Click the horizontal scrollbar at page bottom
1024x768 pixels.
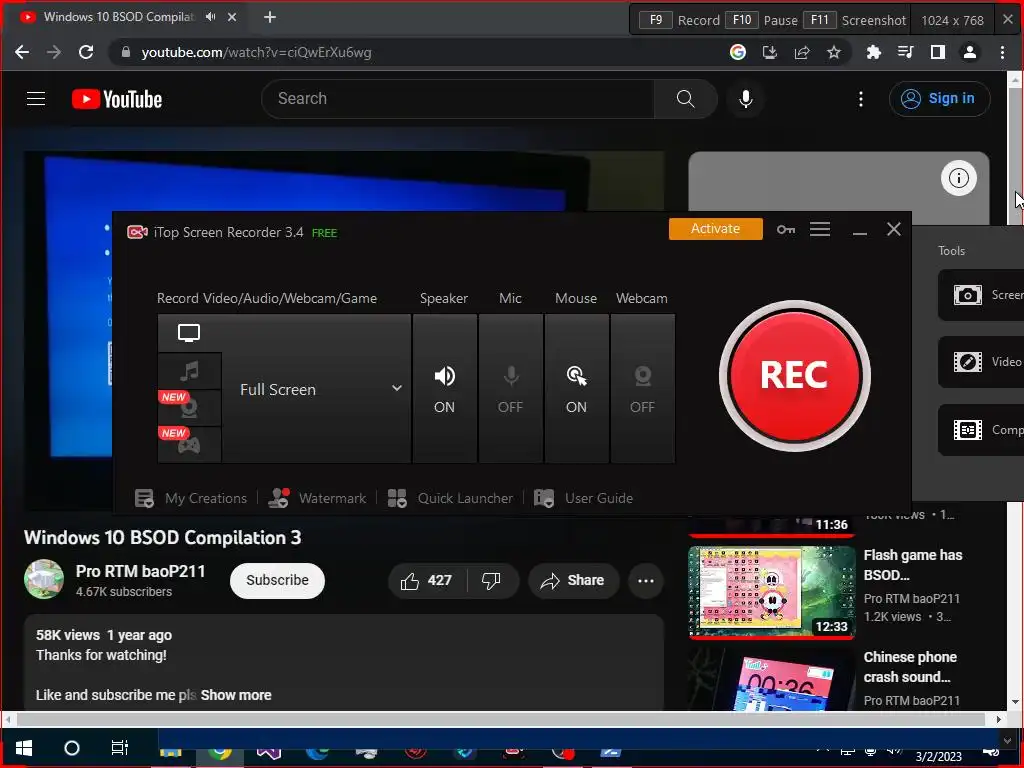[500, 720]
